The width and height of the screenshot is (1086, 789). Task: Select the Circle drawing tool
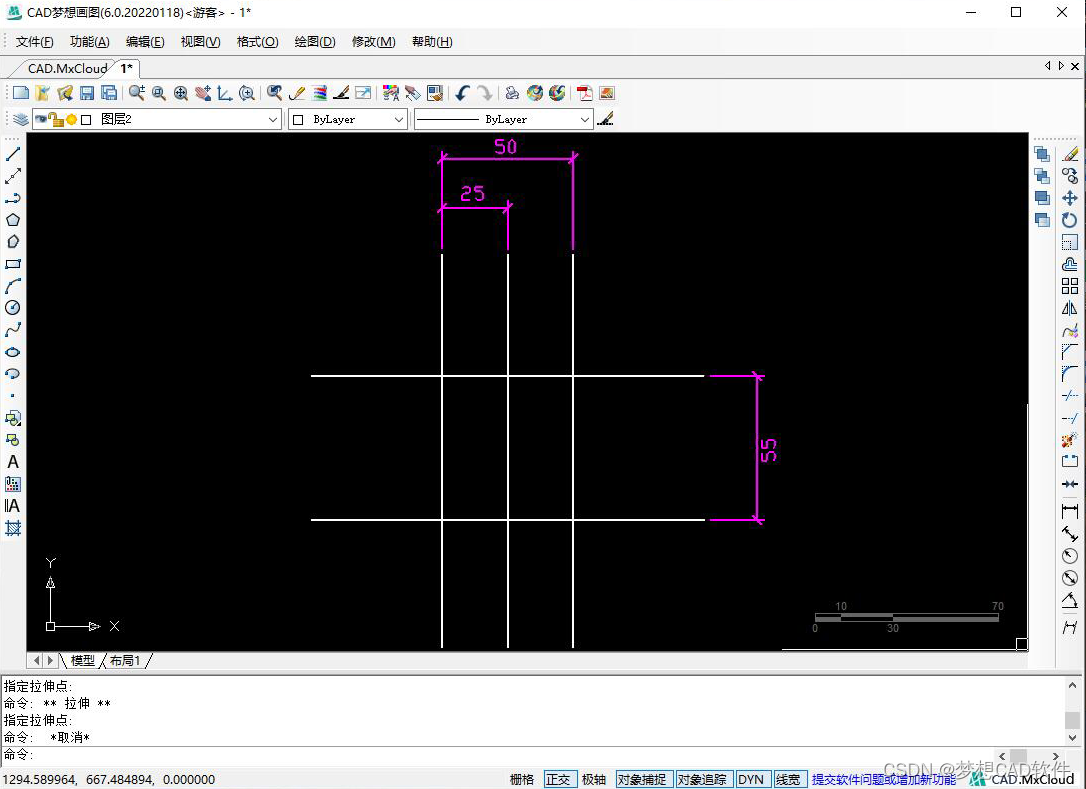[x=12, y=308]
